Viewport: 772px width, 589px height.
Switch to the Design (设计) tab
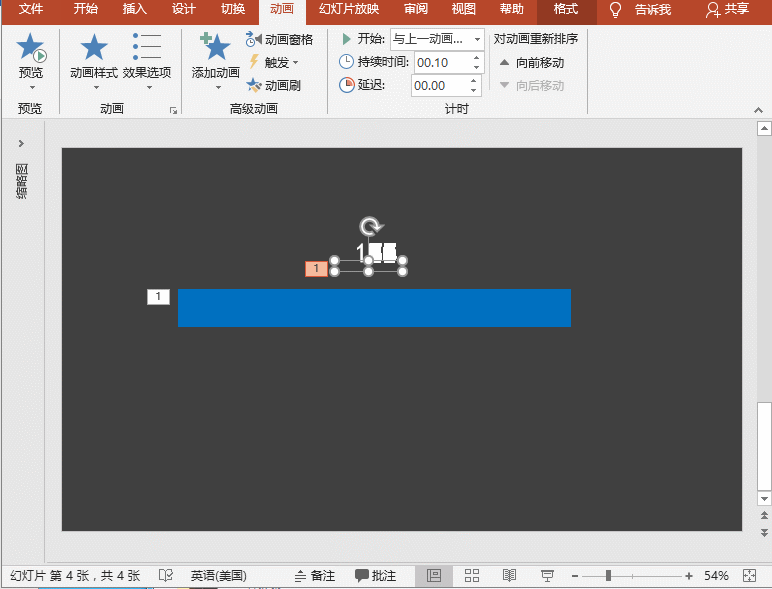click(184, 9)
